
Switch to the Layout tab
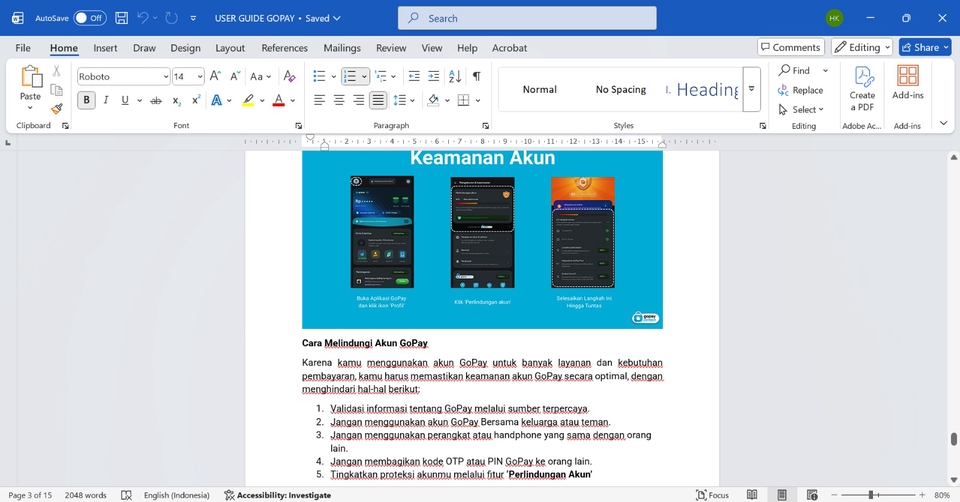[x=230, y=48]
